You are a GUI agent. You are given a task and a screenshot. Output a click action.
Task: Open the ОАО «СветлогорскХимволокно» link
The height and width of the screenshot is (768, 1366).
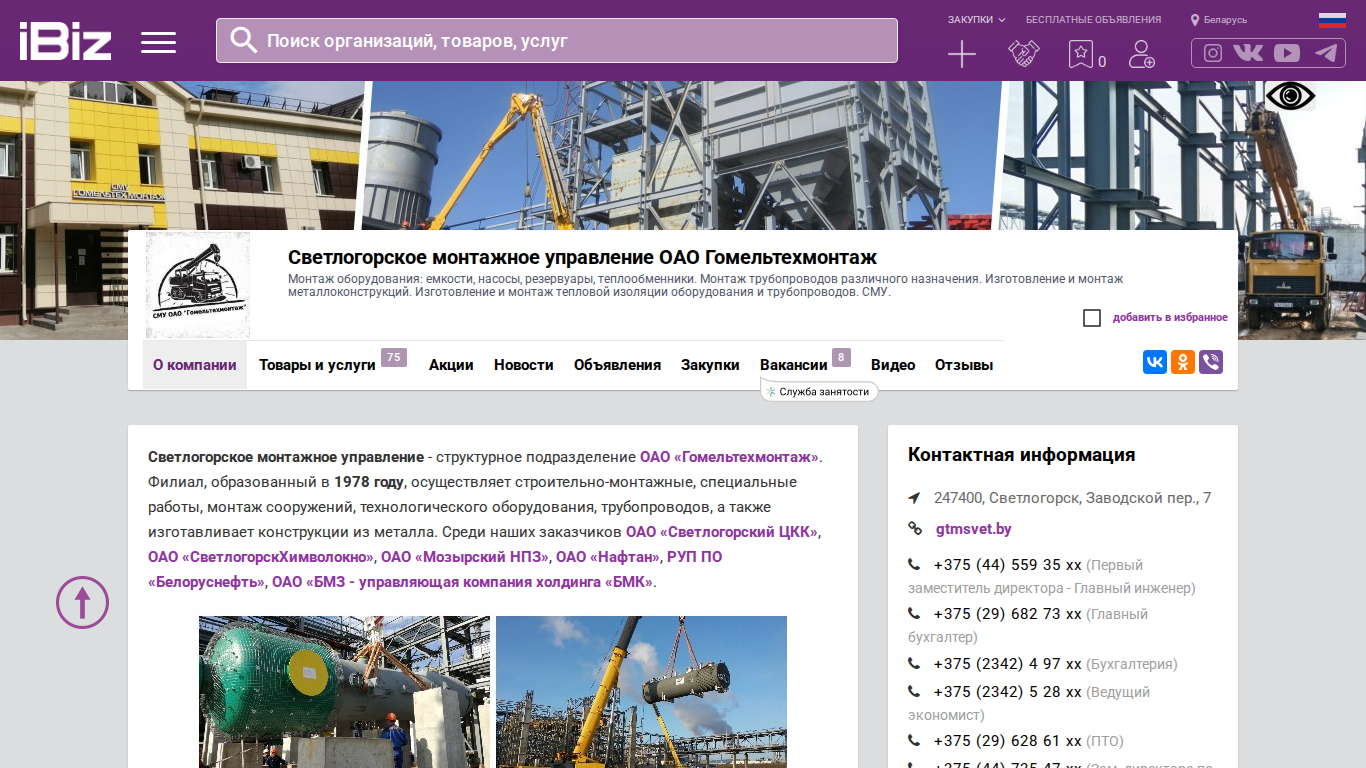(x=261, y=557)
